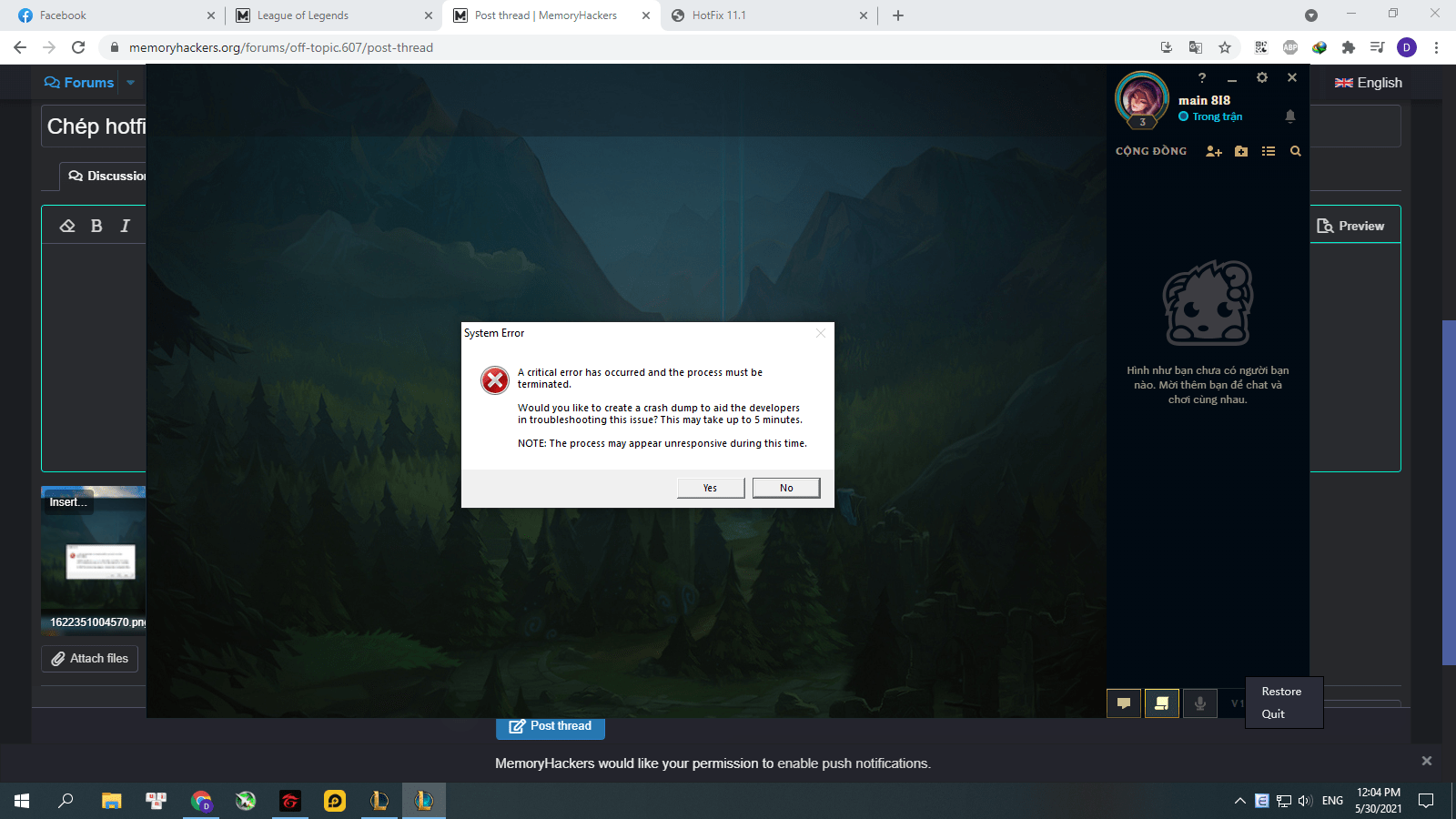Click the Insert button on attachment

68,502
